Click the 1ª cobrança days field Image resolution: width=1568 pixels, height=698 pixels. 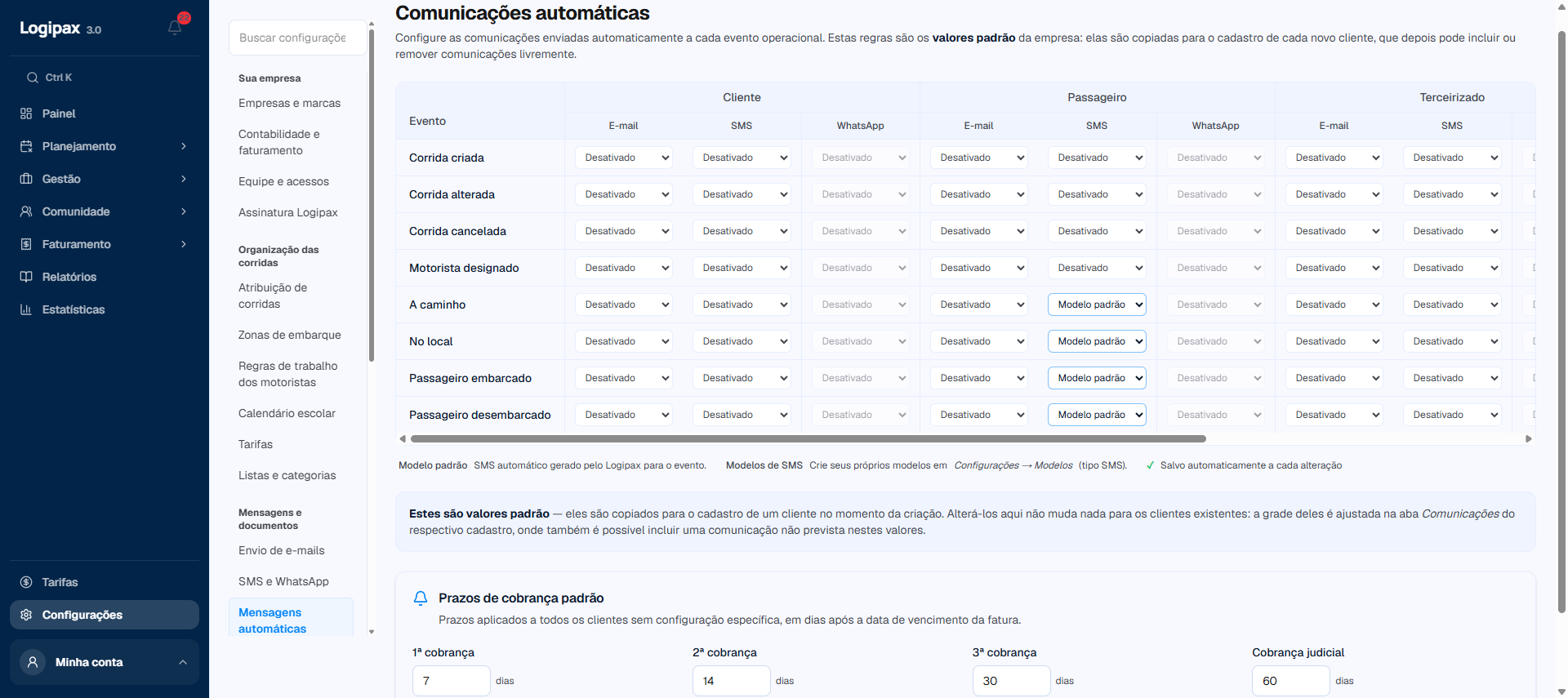451,681
